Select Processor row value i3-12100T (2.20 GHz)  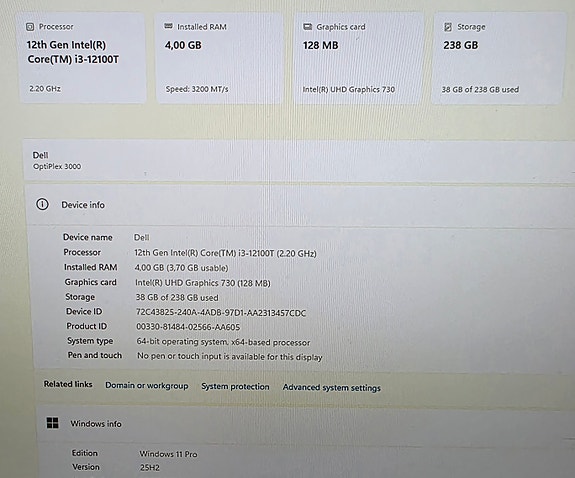pos(225,253)
